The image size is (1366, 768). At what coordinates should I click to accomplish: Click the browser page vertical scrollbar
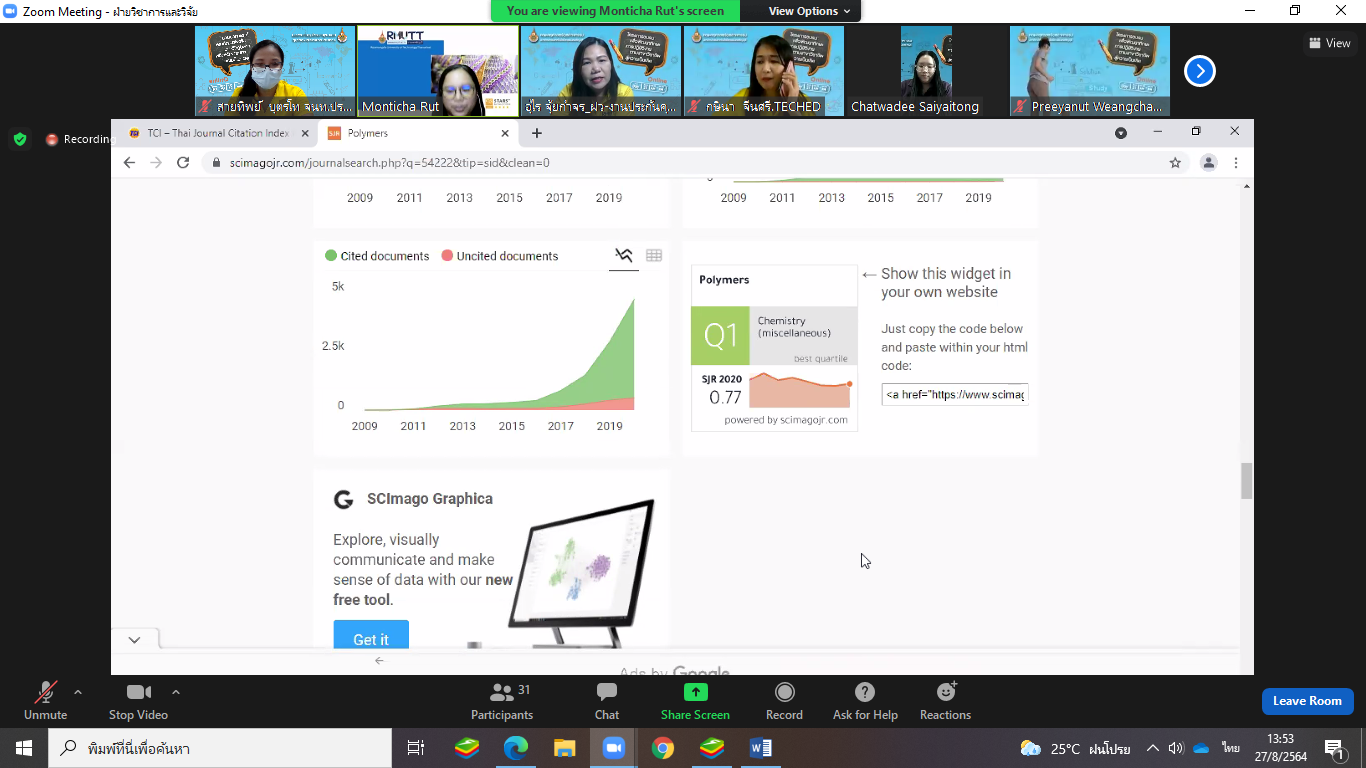pyautogui.click(x=1246, y=481)
